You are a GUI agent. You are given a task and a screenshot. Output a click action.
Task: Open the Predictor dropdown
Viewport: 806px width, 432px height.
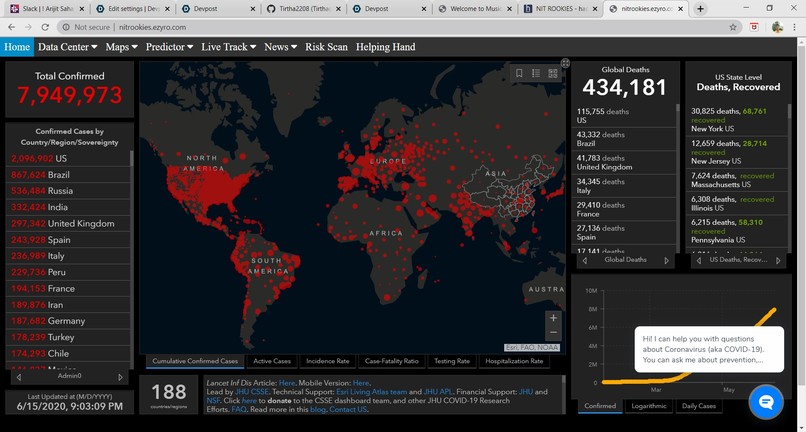[x=170, y=47]
